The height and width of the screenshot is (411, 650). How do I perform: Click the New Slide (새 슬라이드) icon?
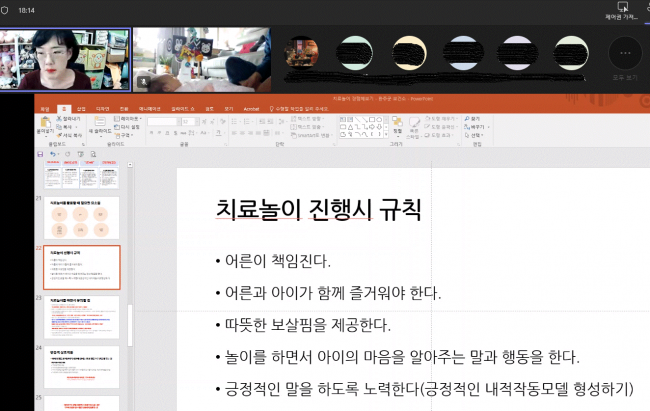point(100,122)
